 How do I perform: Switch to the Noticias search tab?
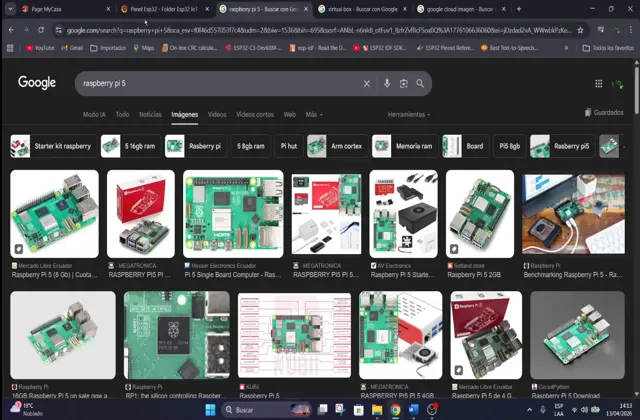(150, 115)
